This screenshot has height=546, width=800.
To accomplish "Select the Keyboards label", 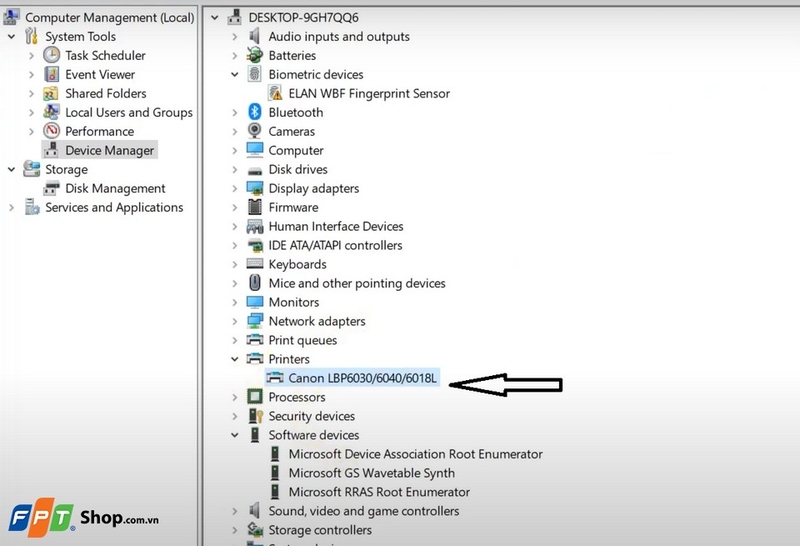I will [297, 264].
